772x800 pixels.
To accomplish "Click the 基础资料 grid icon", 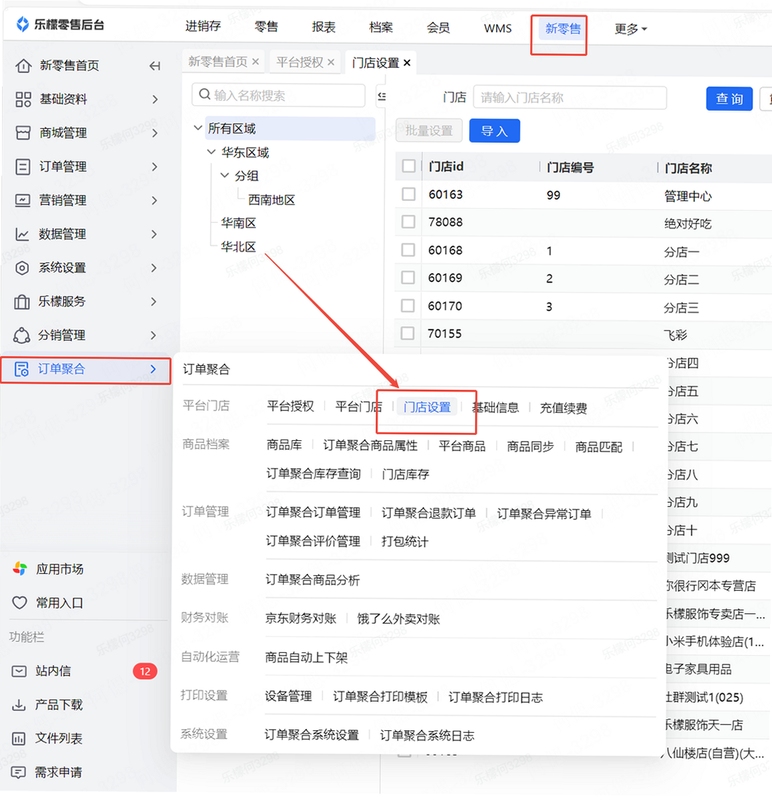I will 23,99.
